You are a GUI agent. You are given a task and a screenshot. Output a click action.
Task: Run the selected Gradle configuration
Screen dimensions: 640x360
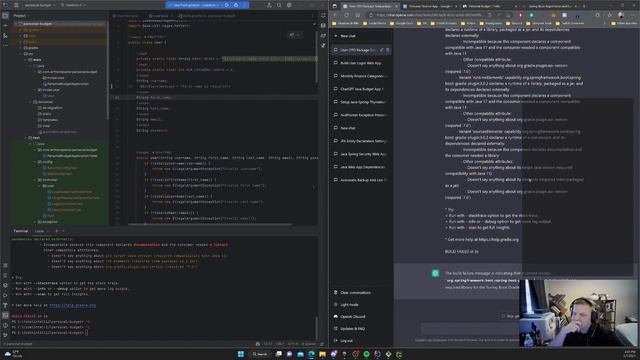227,5
